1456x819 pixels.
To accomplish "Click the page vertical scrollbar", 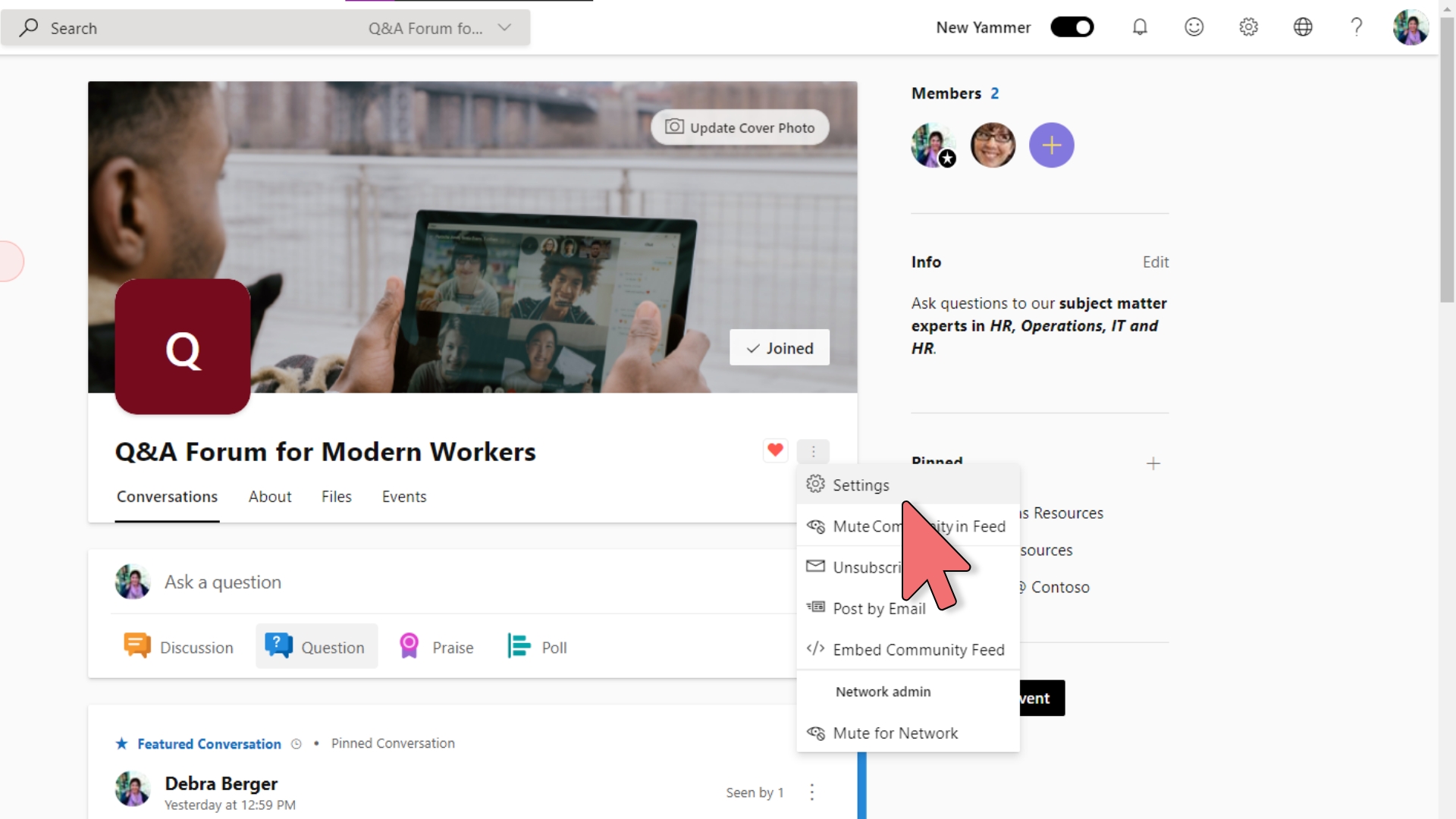I will [x=1447, y=159].
